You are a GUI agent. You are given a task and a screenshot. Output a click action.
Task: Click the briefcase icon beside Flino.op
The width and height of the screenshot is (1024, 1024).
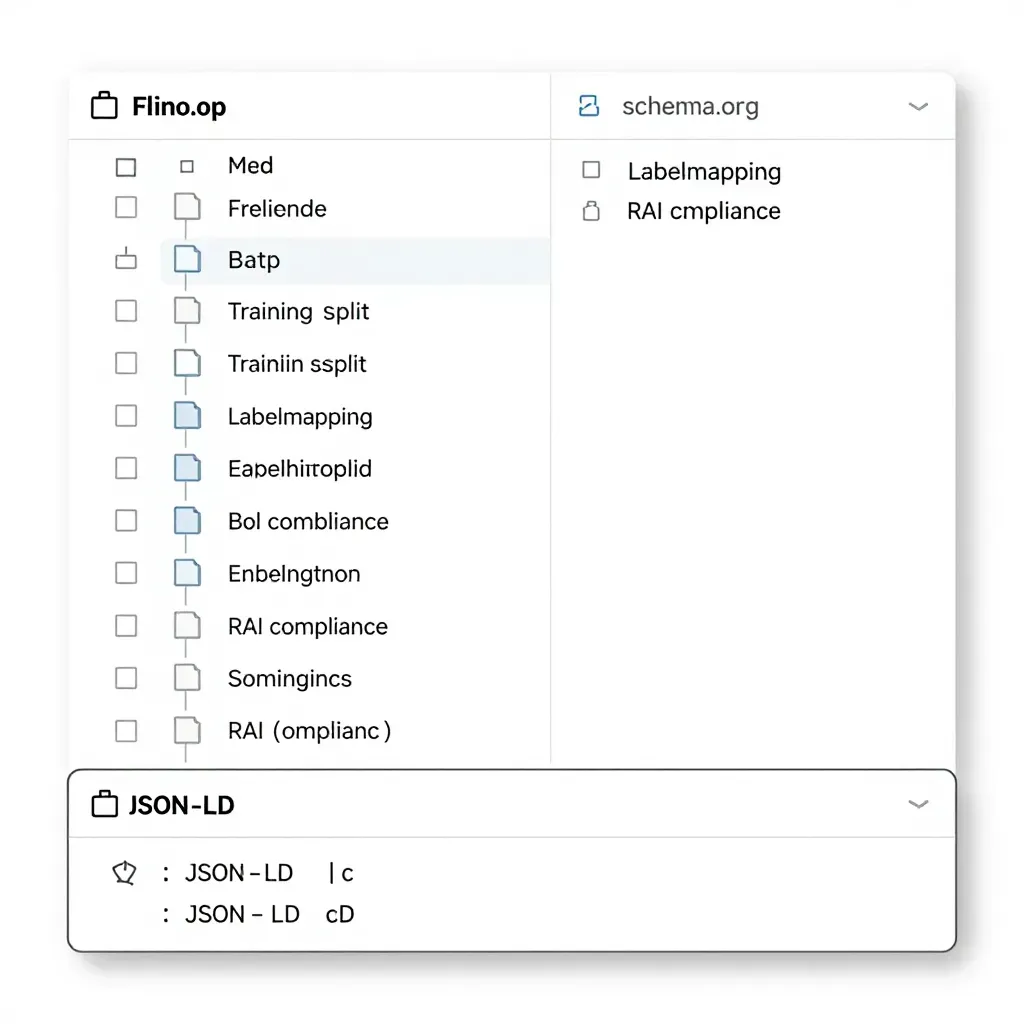pyautogui.click(x=104, y=106)
